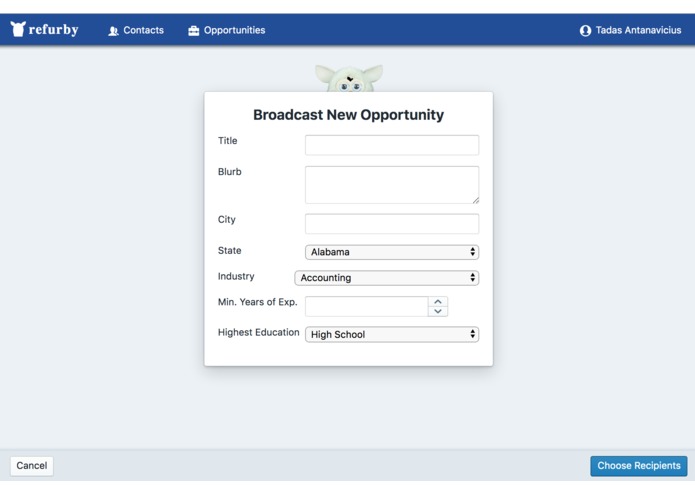Open the State dropdown showing Alabama

[392, 252]
